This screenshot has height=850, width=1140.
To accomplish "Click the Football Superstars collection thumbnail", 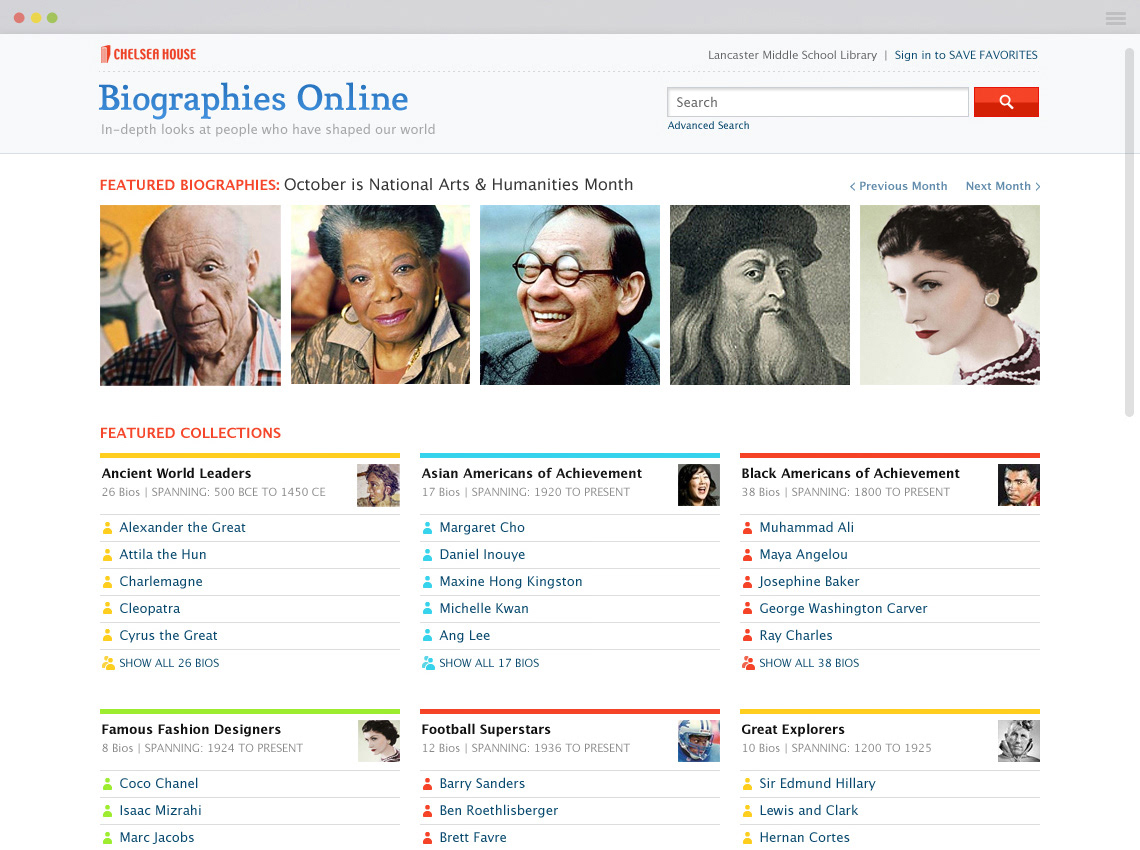I will pyautogui.click(x=699, y=741).
